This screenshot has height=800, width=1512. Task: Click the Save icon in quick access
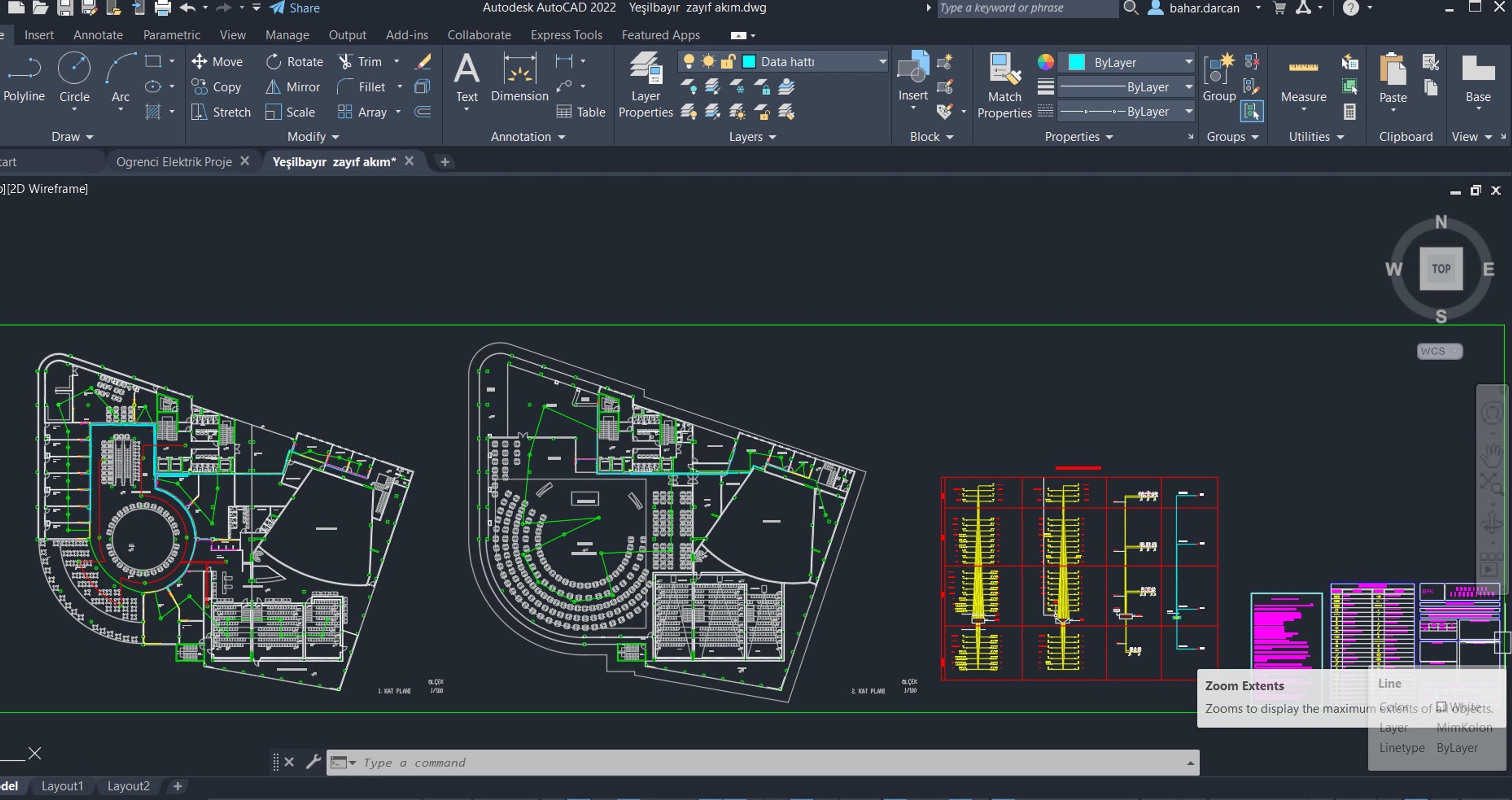65,8
